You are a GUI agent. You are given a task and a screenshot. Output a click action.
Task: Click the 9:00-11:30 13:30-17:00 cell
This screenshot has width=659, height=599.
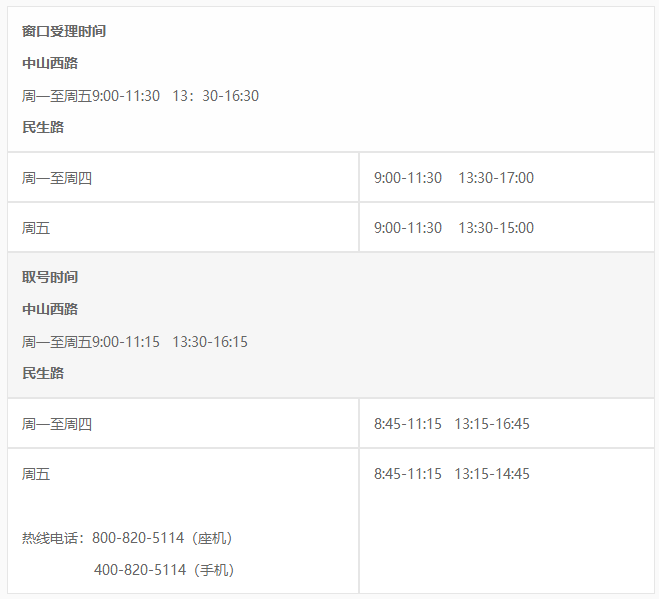(x=507, y=177)
